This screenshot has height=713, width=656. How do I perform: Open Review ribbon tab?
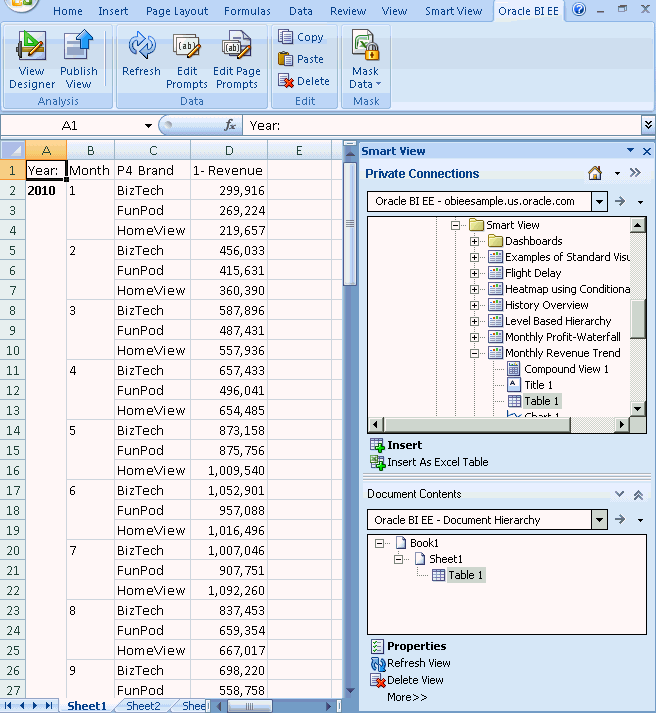(348, 11)
